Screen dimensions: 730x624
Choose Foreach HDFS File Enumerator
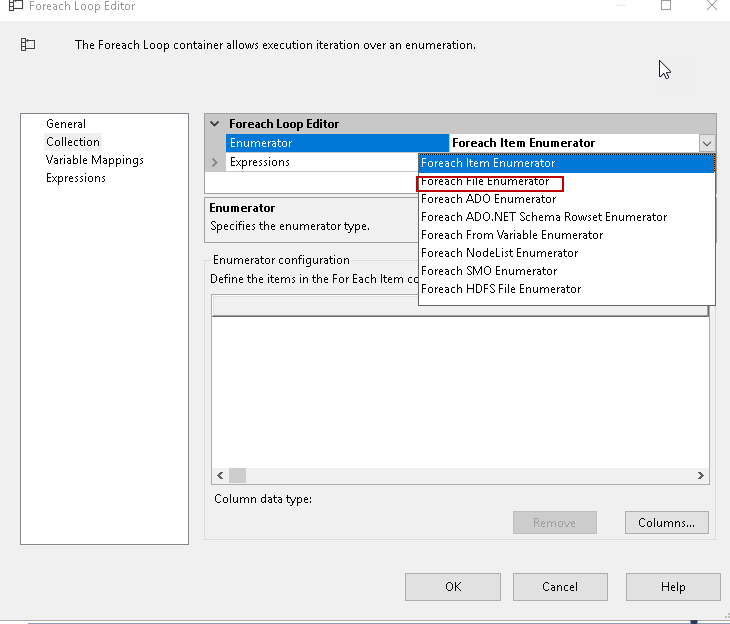click(501, 289)
